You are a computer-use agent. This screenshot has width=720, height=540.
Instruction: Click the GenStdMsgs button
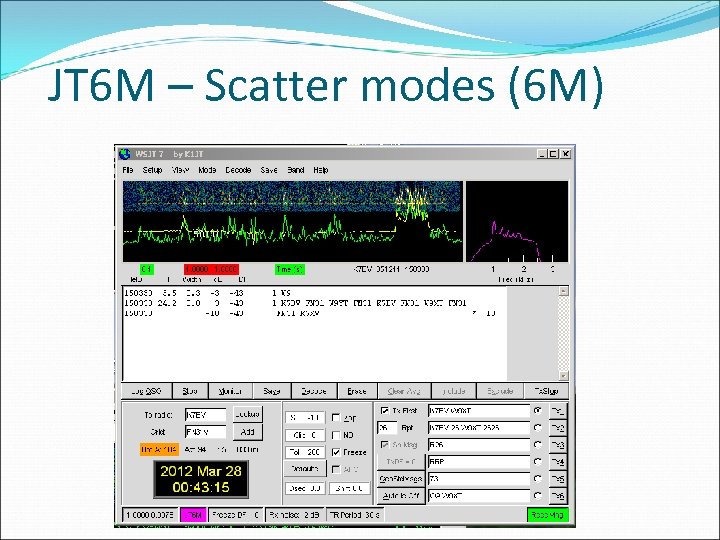[400, 478]
